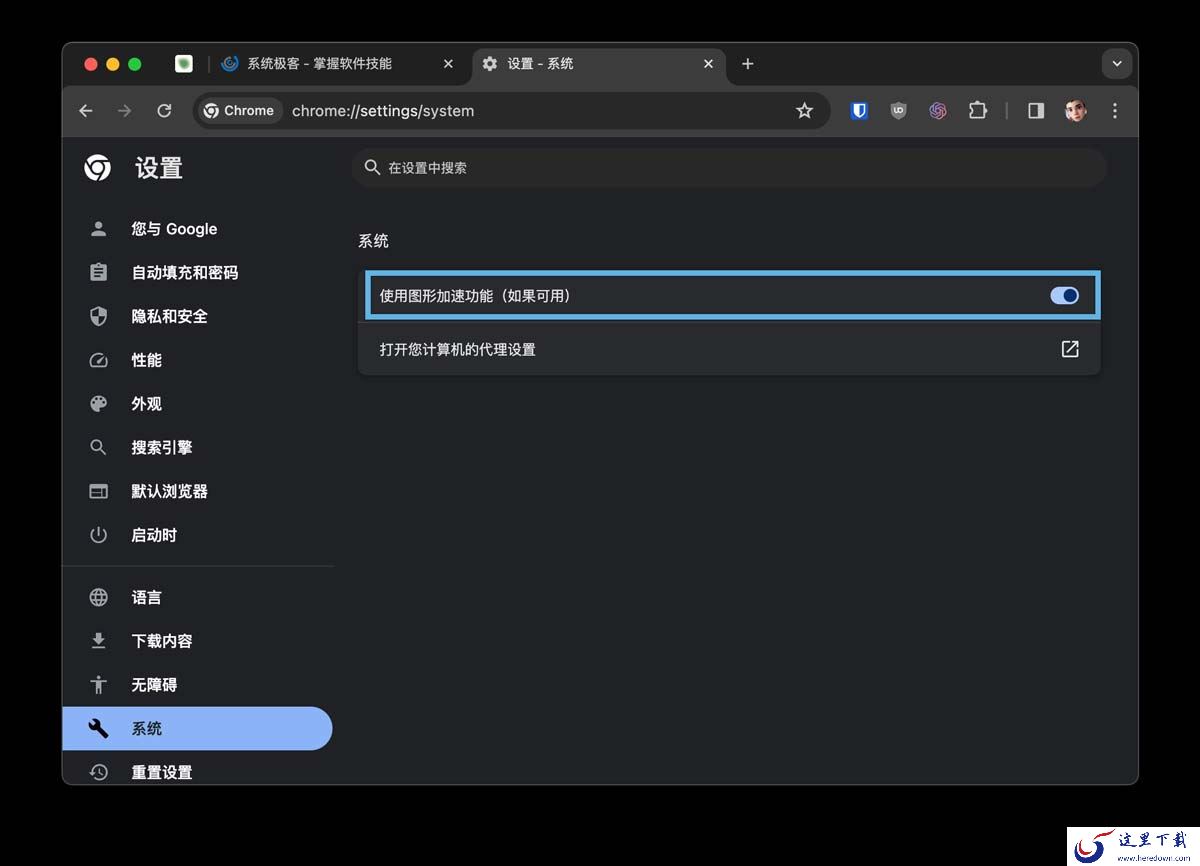Open the Extensions puzzle piece menu

coord(977,111)
